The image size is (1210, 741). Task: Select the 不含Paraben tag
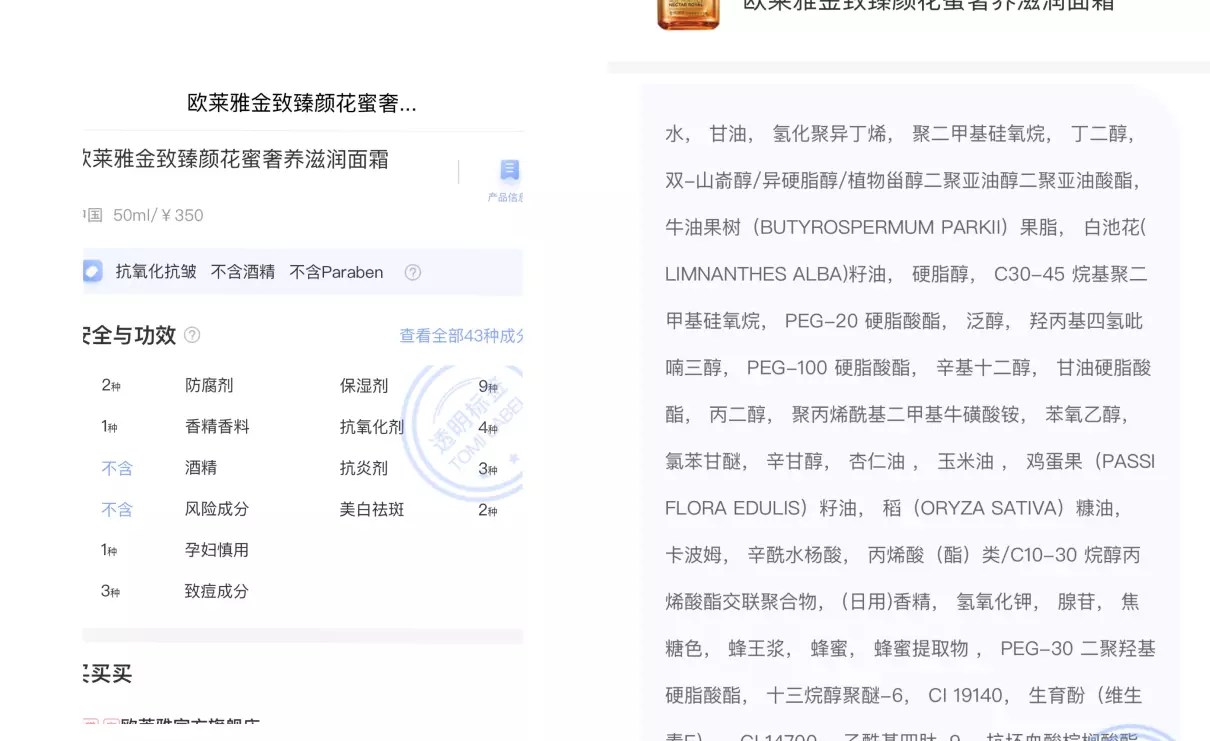pyautogui.click(x=336, y=272)
